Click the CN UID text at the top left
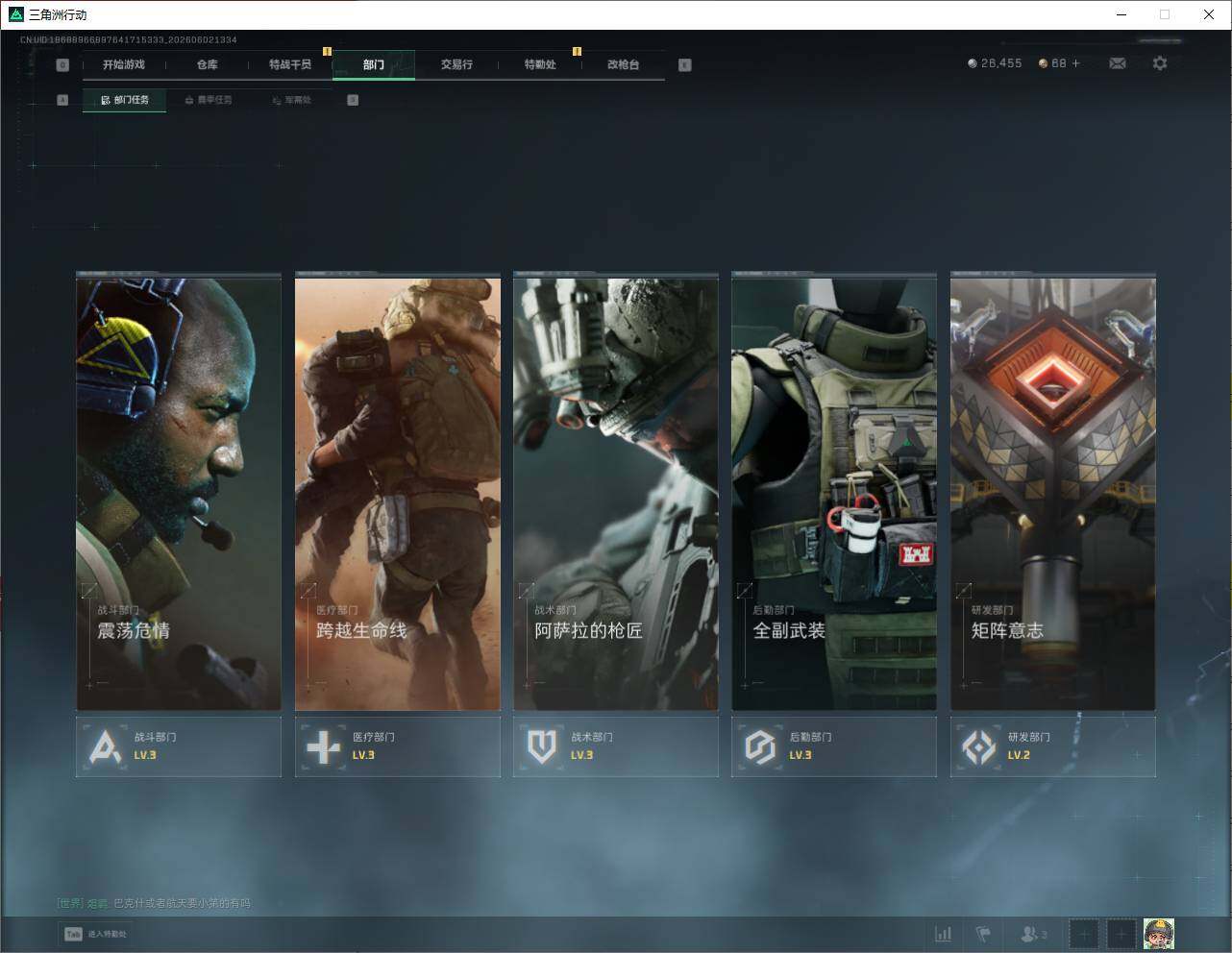The image size is (1232, 953). [x=129, y=39]
